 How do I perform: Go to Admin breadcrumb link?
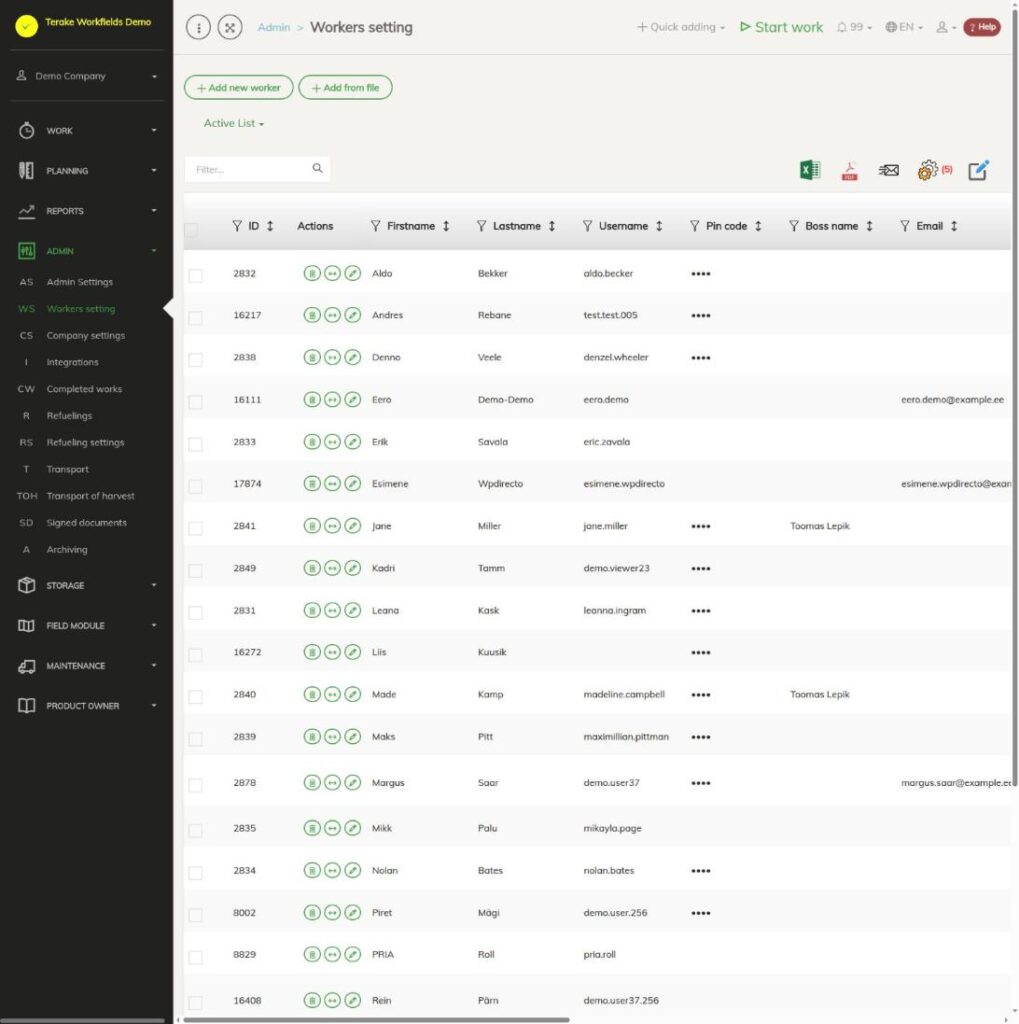(274, 27)
